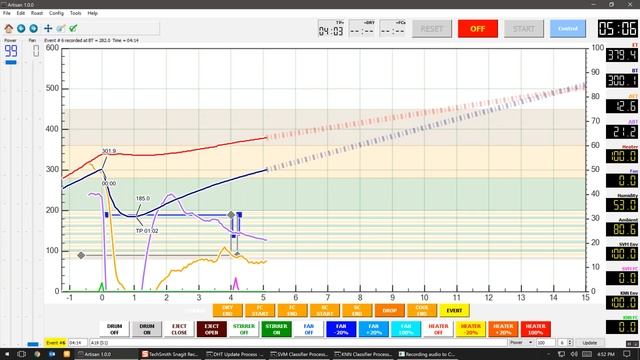Open the Roast menu
Viewport: 640px width, 360px height.
point(37,13)
